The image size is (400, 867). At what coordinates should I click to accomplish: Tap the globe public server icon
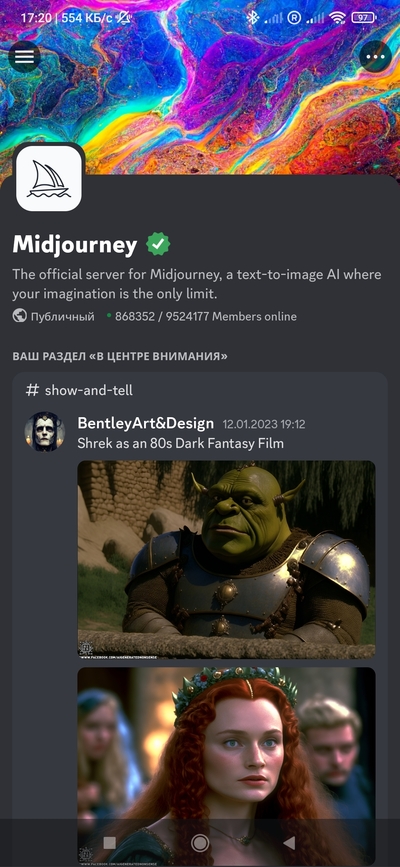pos(20,316)
